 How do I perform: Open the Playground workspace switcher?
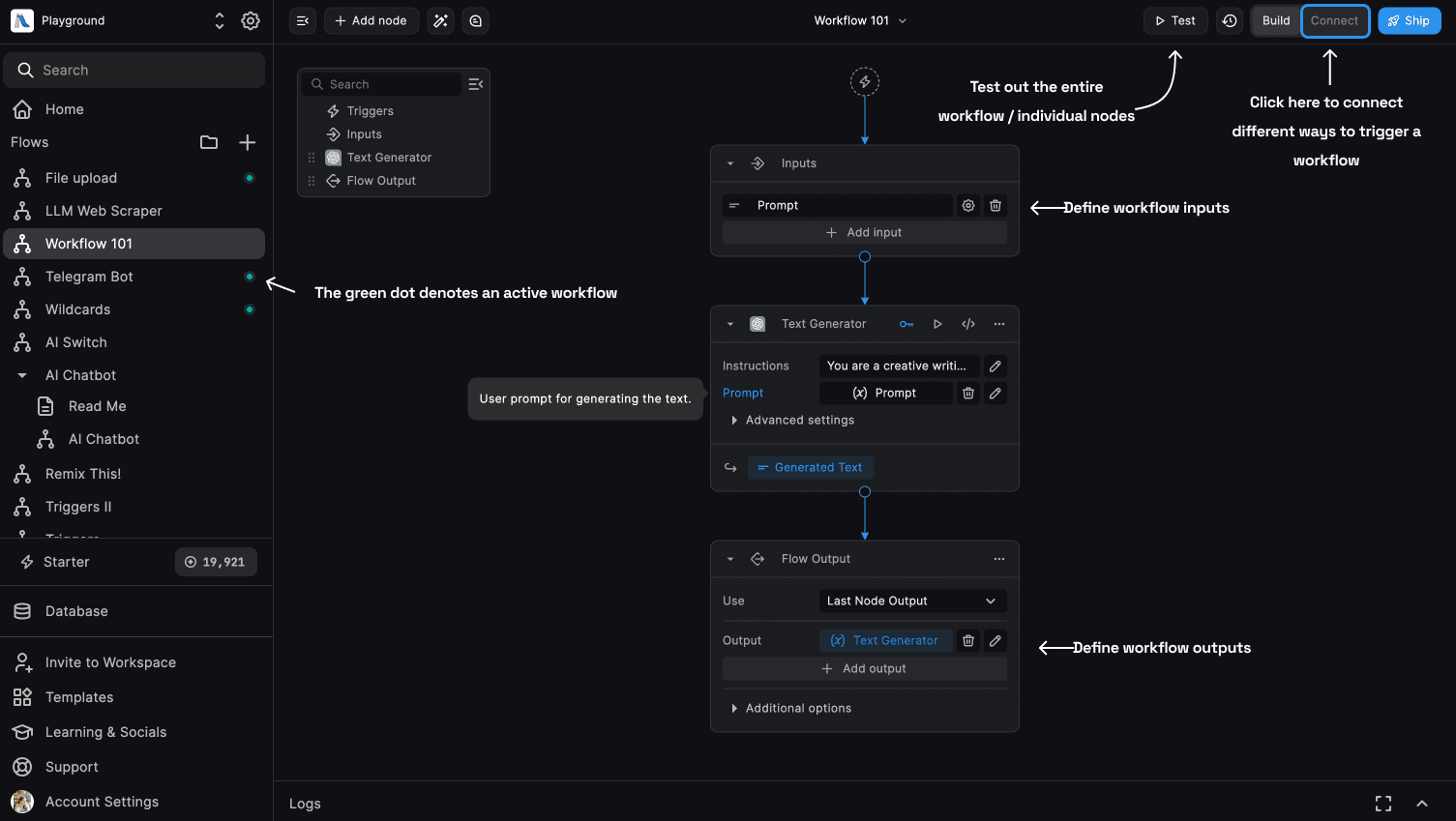click(220, 20)
